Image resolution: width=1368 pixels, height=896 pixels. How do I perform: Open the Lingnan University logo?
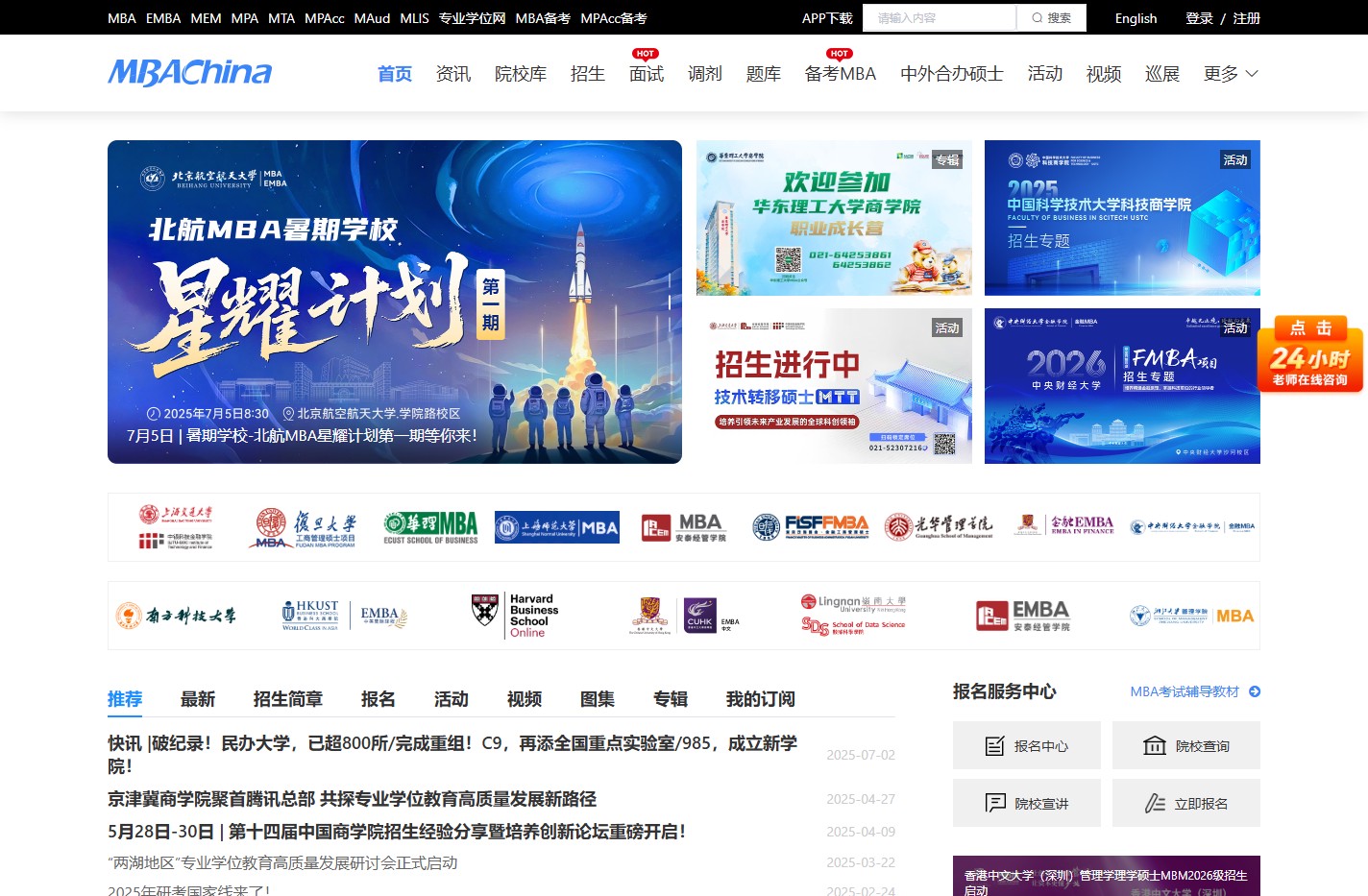pyautogui.click(x=854, y=616)
